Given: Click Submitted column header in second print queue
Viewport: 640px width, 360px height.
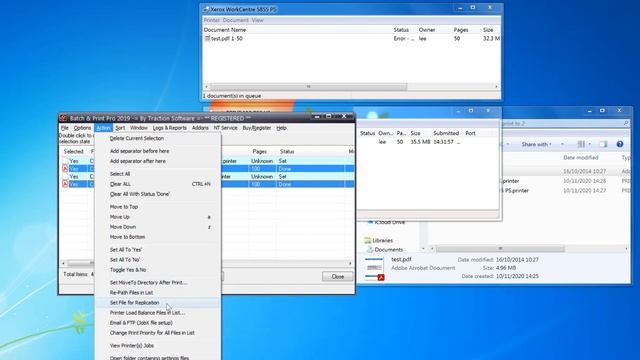Looking at the screenshot, I should 446,133.
